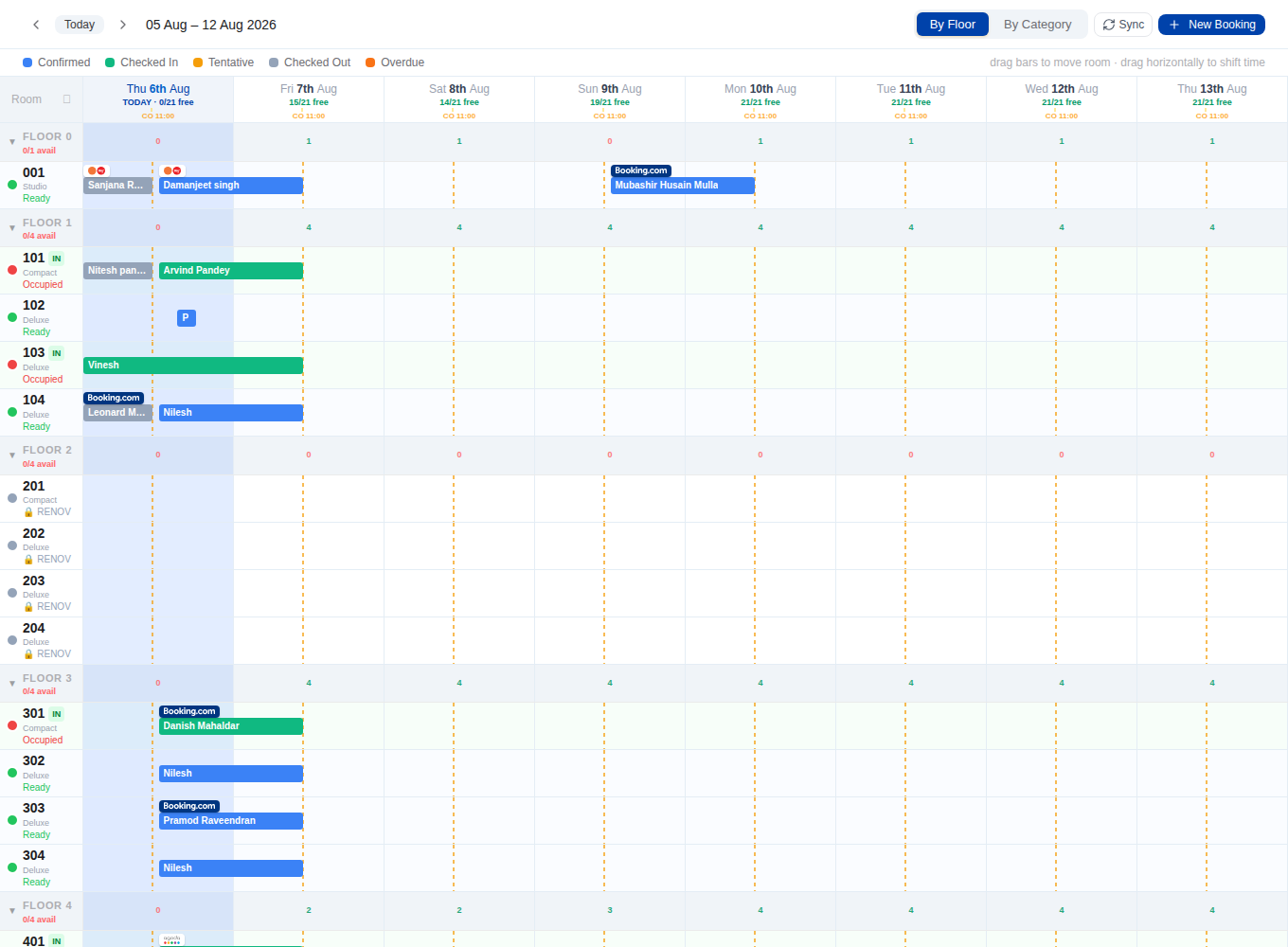Image resolution: width=1288 pixels, height=947 pixels.
Task: Click the lock RENOV icon for room 201
Action: (x=28, y=512)
